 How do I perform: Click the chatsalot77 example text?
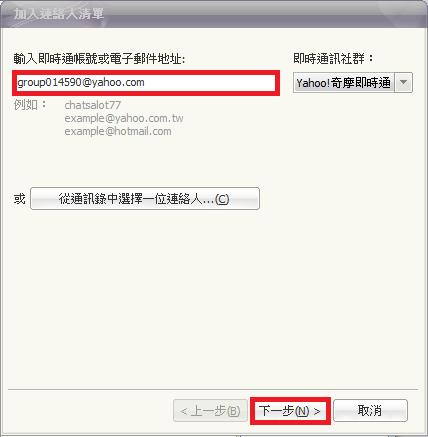[93, 105]
